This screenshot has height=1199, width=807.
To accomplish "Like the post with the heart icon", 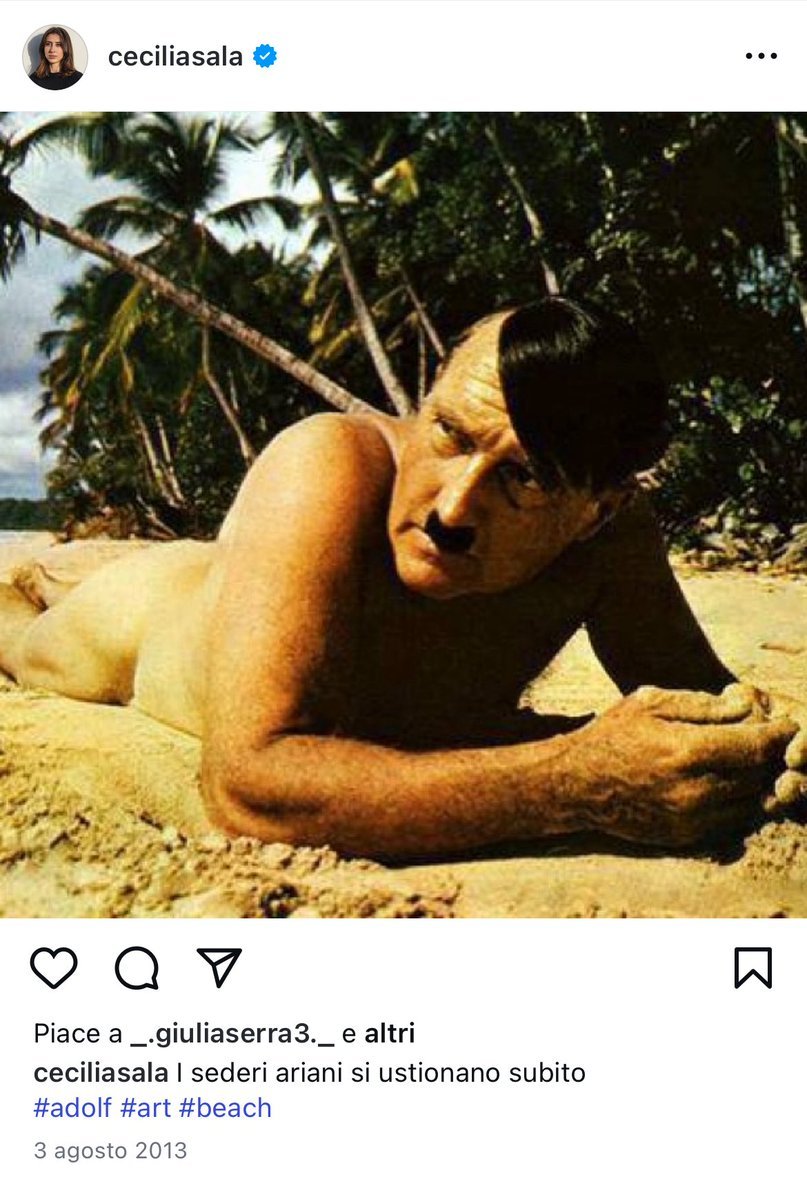I will pos(54,967).
